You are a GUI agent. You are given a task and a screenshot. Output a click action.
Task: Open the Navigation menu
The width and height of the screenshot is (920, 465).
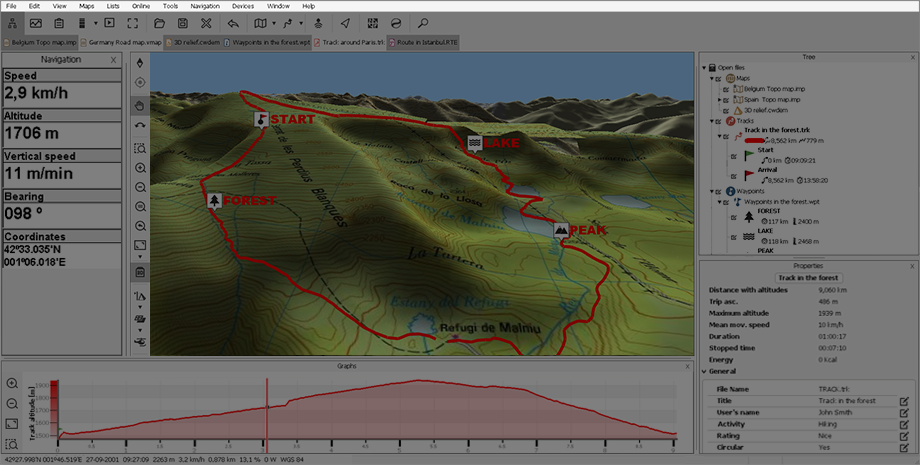(204, 6)
